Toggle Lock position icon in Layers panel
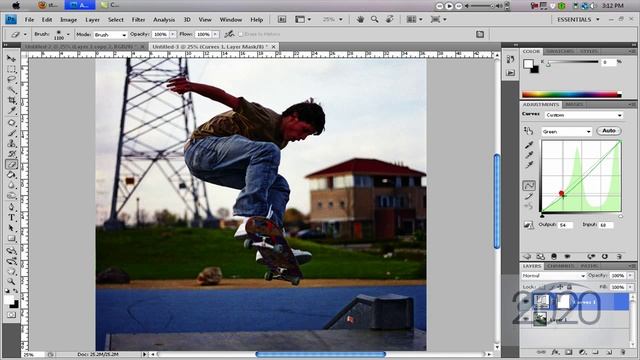The width and height of the screenshot is (640, 360). pos(560,287)
